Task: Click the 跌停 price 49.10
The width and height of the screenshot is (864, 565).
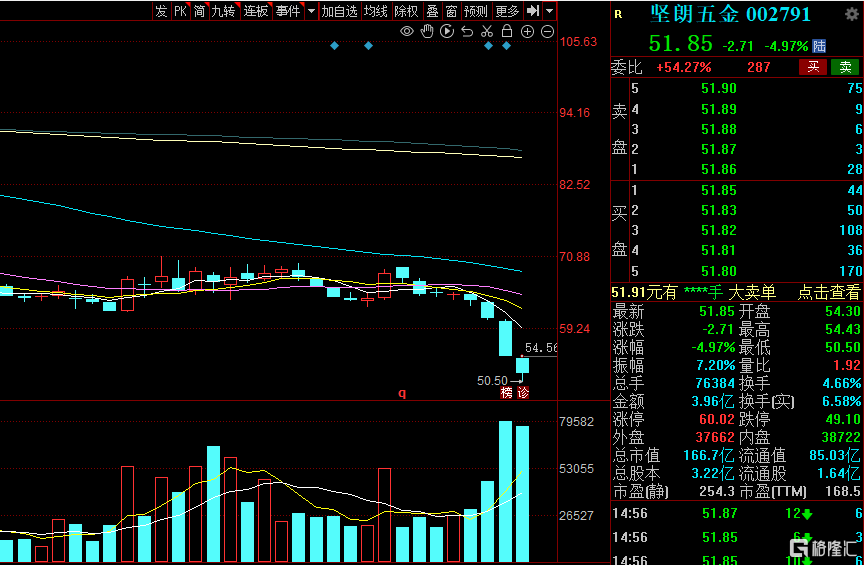Action: (843, 419)
